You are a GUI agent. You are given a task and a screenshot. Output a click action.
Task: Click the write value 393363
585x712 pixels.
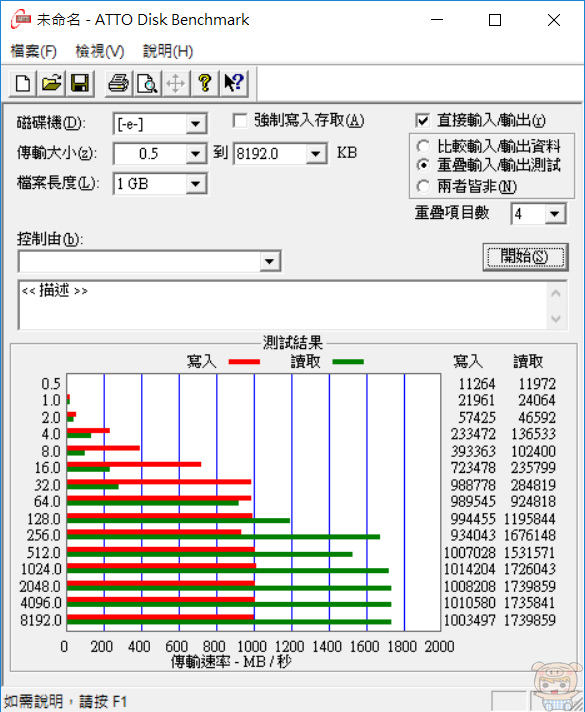(x=473, y=451)
